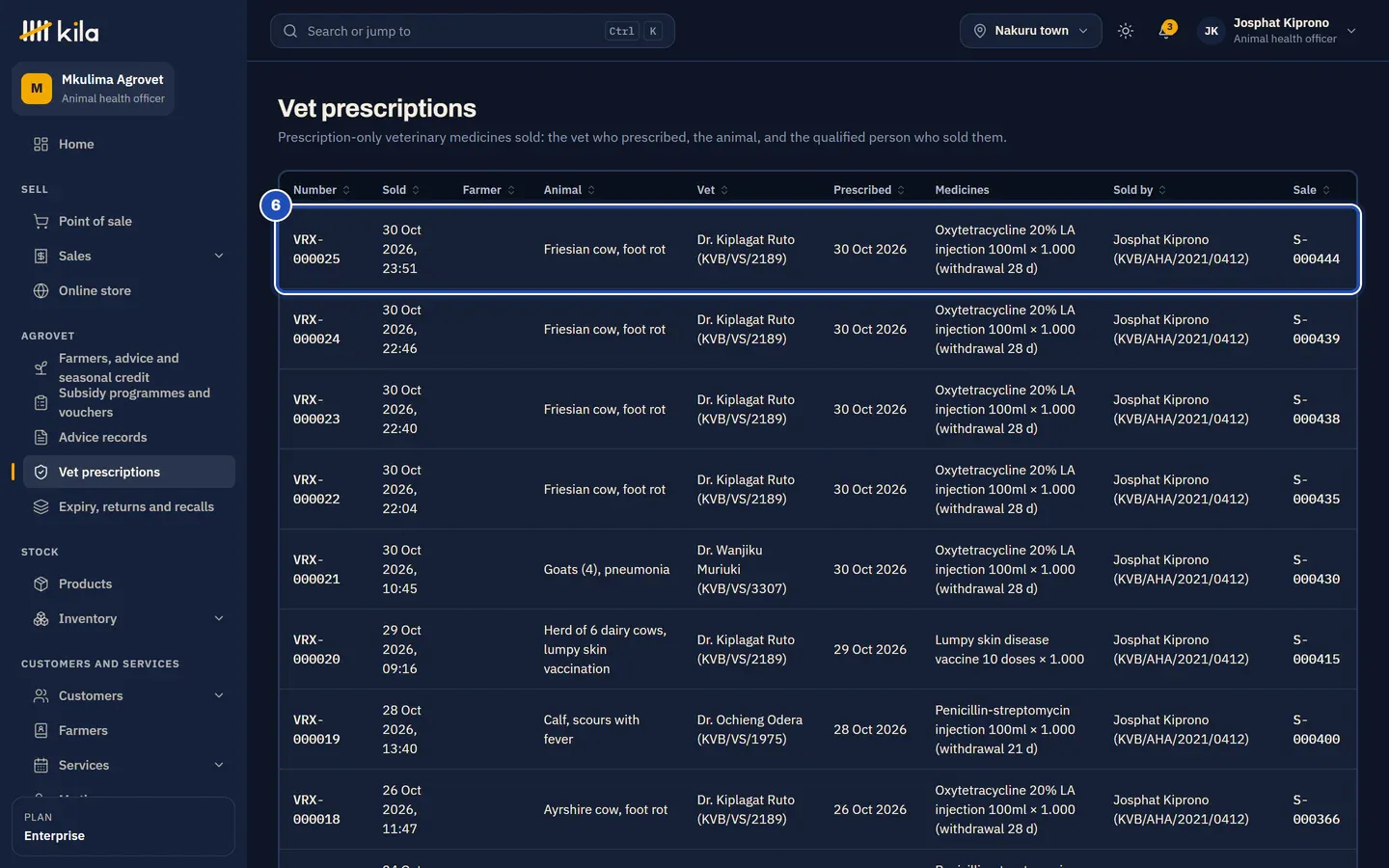Screen dimensions: 1389x868
Task: Click sale reference S-000400
Action: tap(1316, 729)
